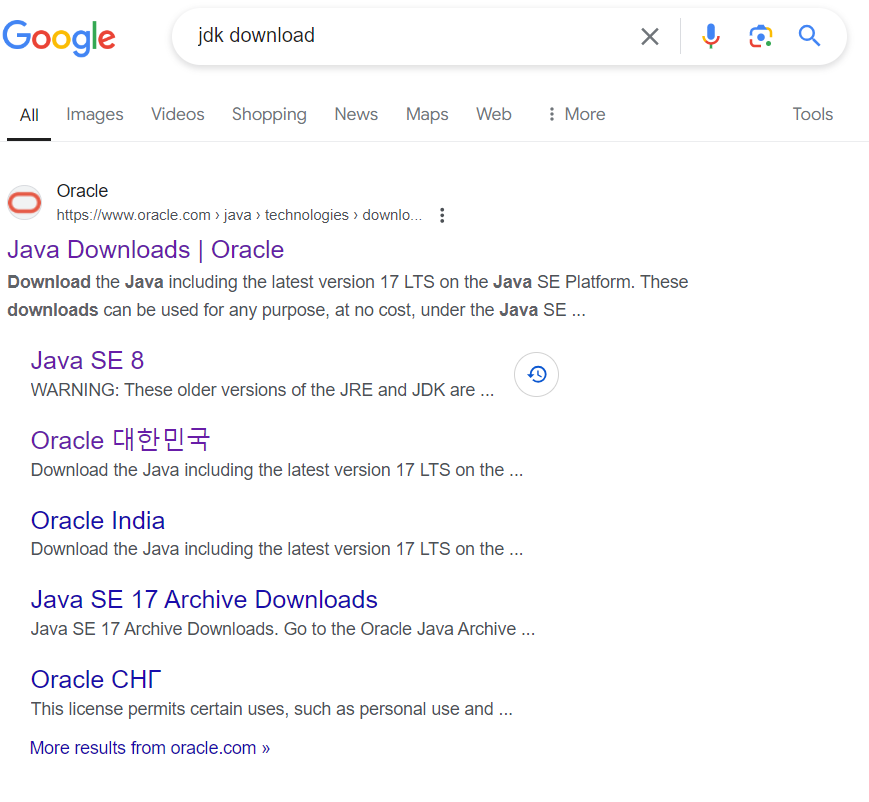
Task: Switch to the News tab
Action: tap(356, 114)
